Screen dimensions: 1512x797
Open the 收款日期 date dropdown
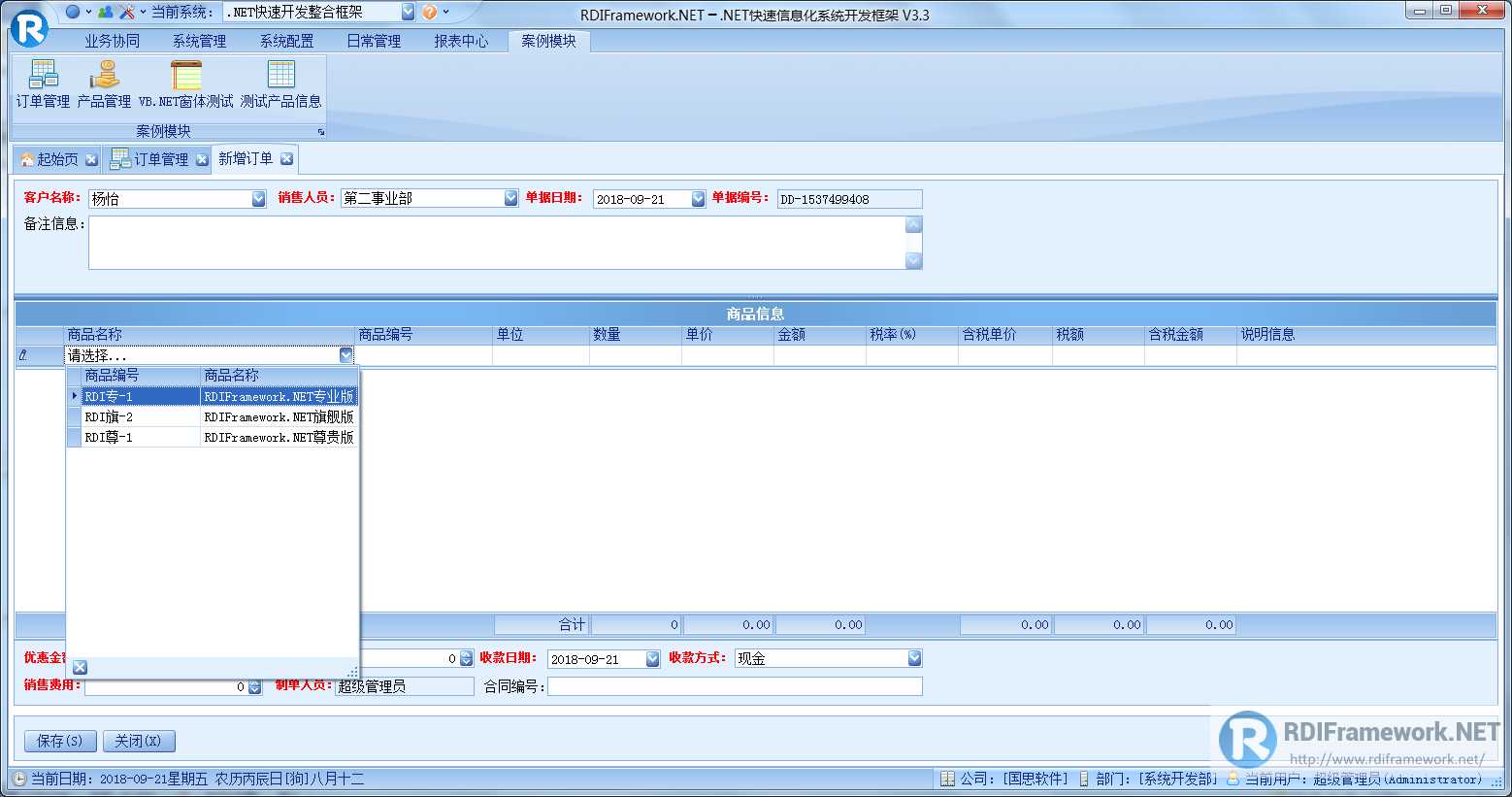[652, 659]
